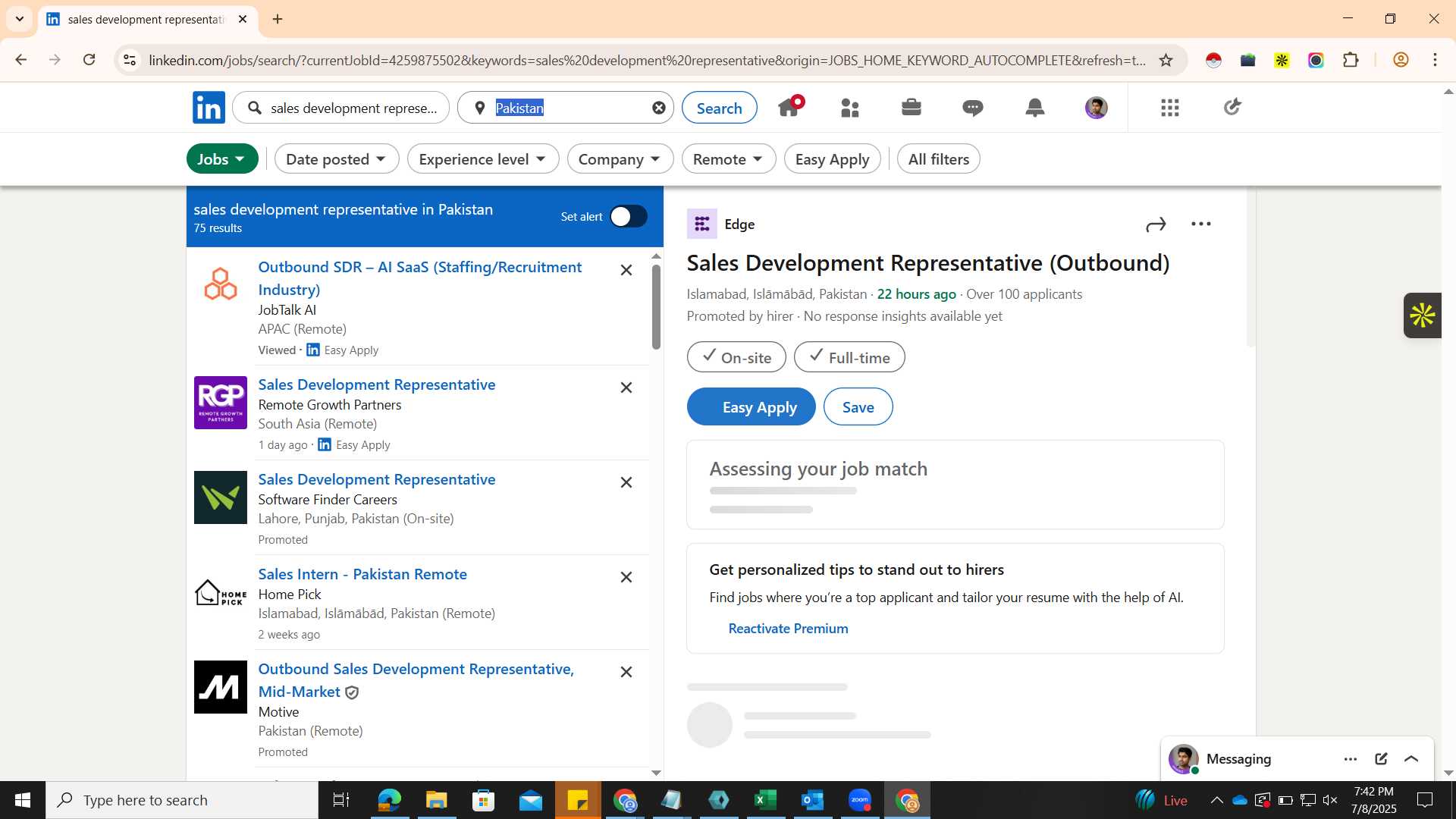Screen dimensions: 1456x819
Task: Dismiss the Motive job card
Action: click(626, 672)
